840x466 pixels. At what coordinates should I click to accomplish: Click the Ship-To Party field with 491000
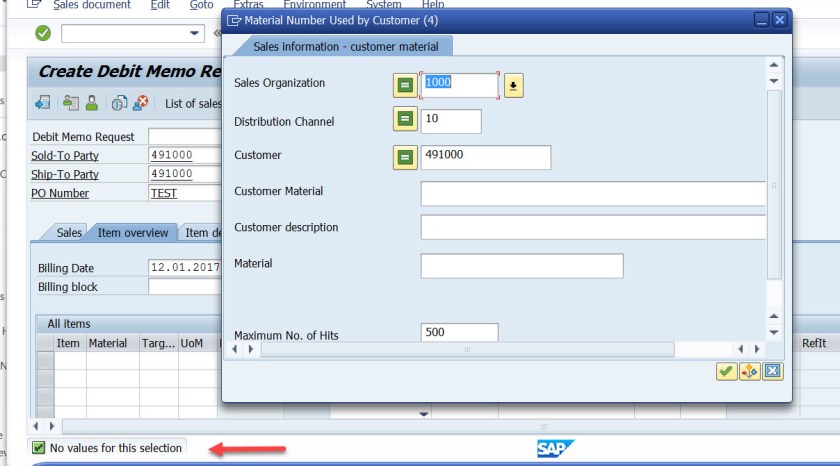pos(184,174)
